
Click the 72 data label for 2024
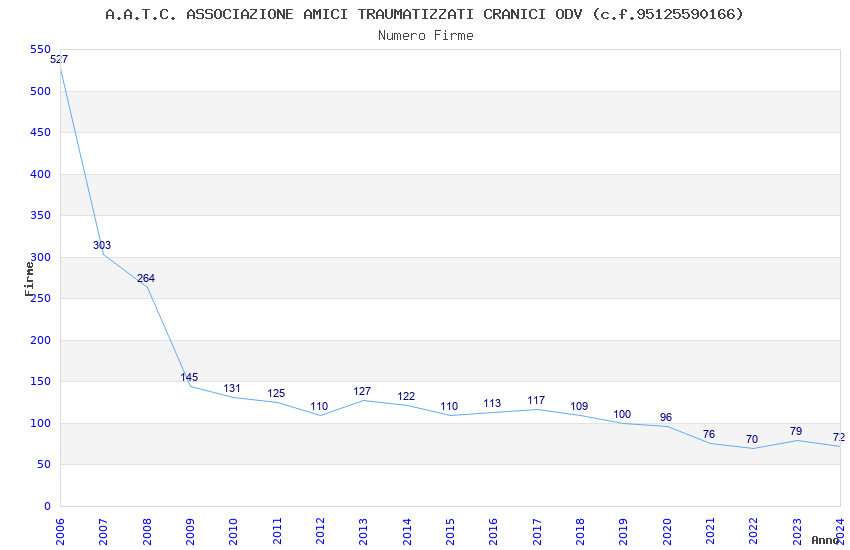tap(839, 437)
